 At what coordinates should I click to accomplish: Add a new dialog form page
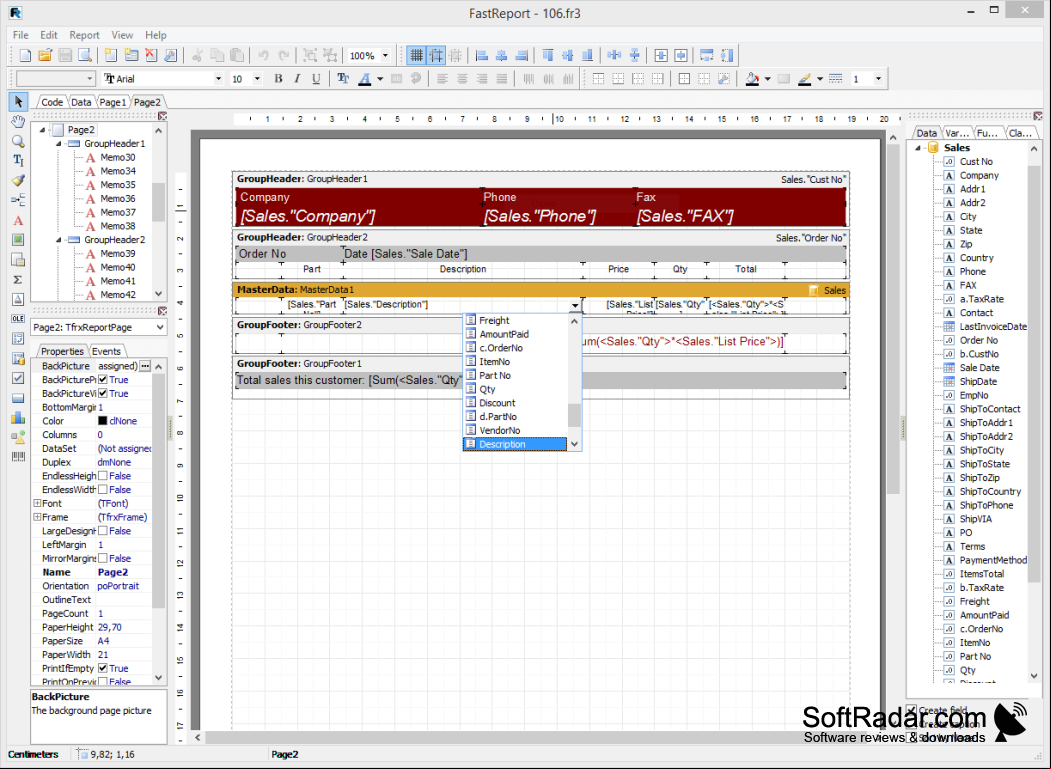(x=131, y=56)
